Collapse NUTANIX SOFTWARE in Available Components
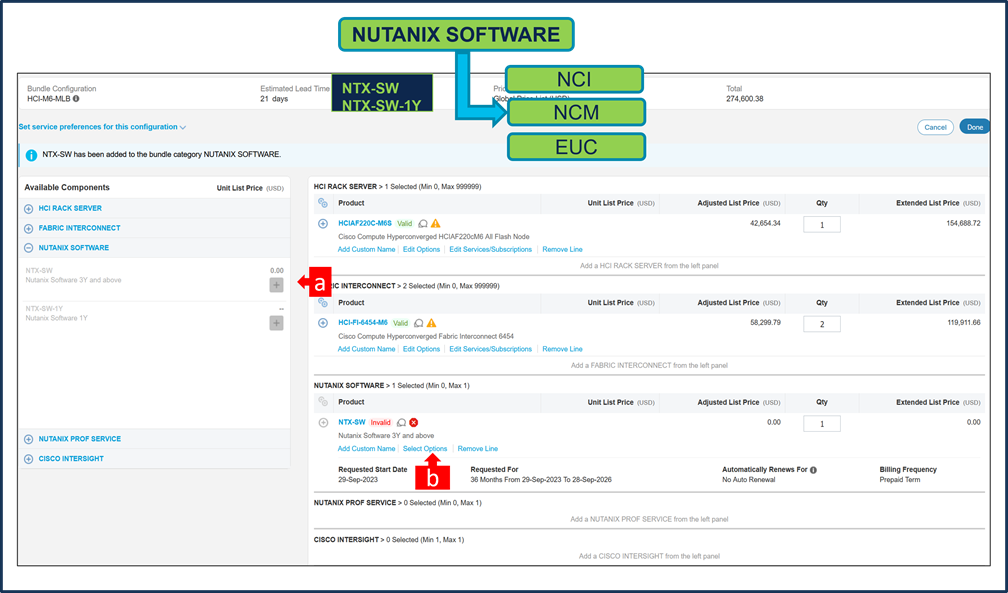 pos(28,248)
